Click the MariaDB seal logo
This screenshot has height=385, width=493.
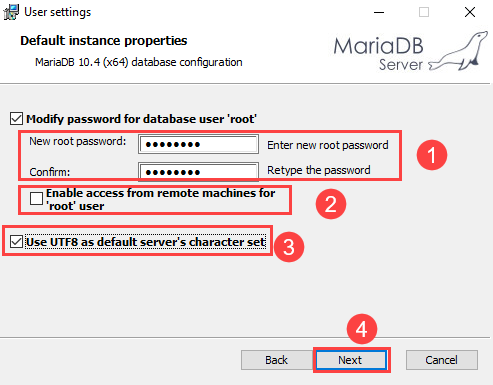pyautogui.click(x=459, y=51)
